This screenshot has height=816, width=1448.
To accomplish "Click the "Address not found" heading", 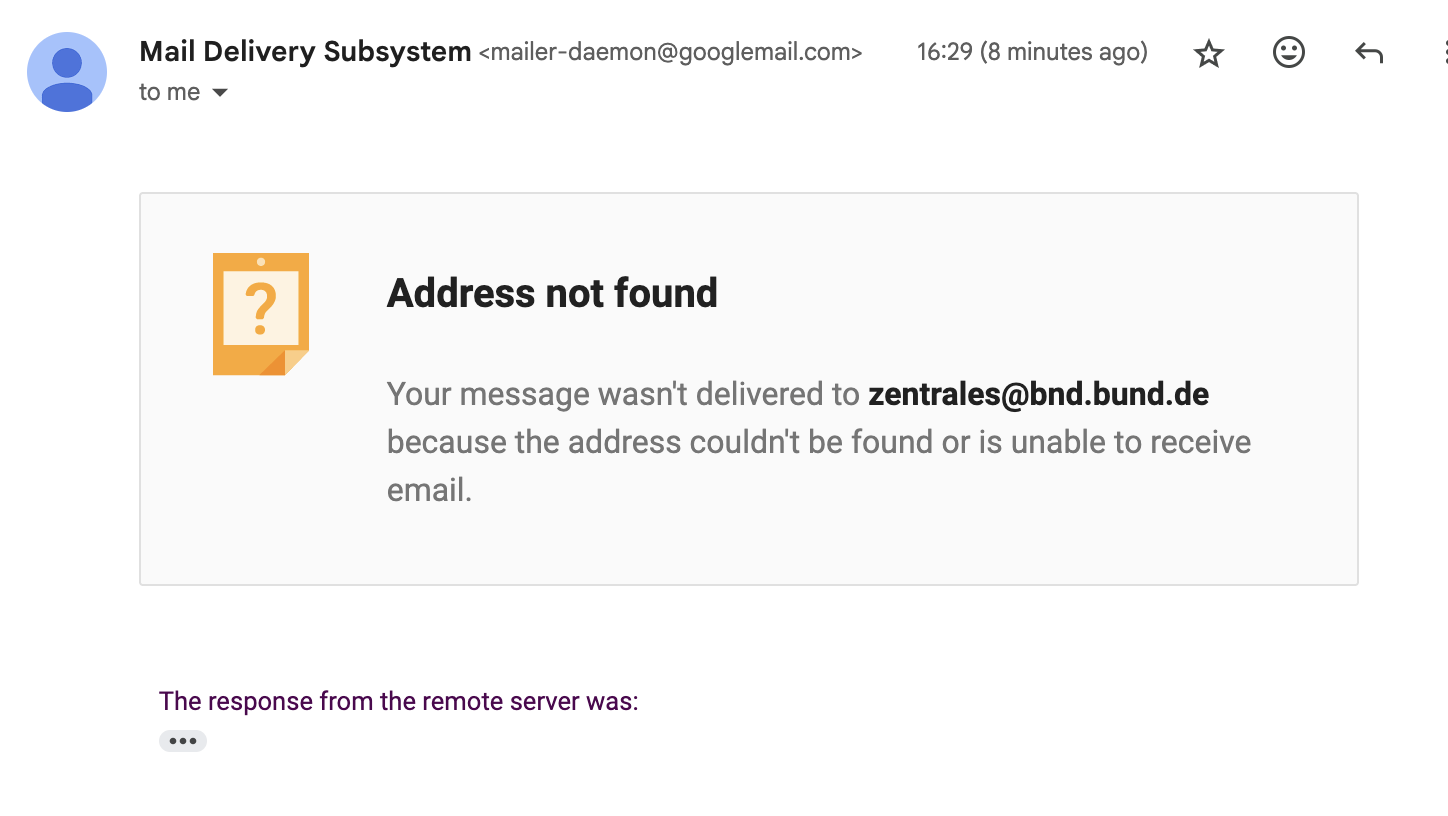I will point(552,293).
